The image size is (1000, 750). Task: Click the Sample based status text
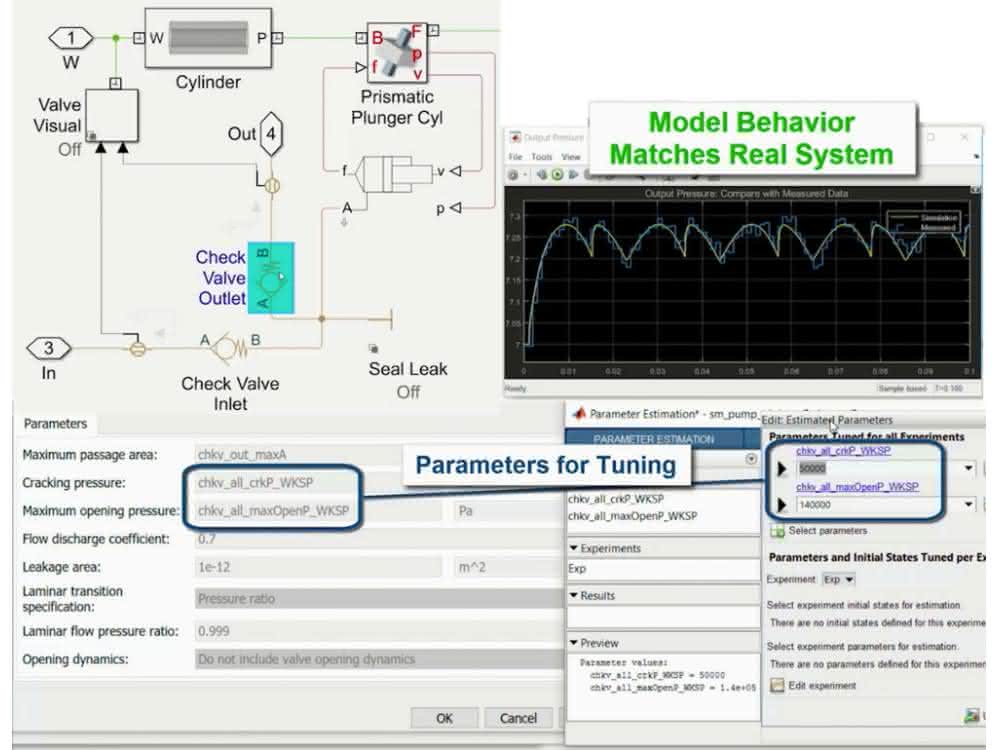pos(902,388)
